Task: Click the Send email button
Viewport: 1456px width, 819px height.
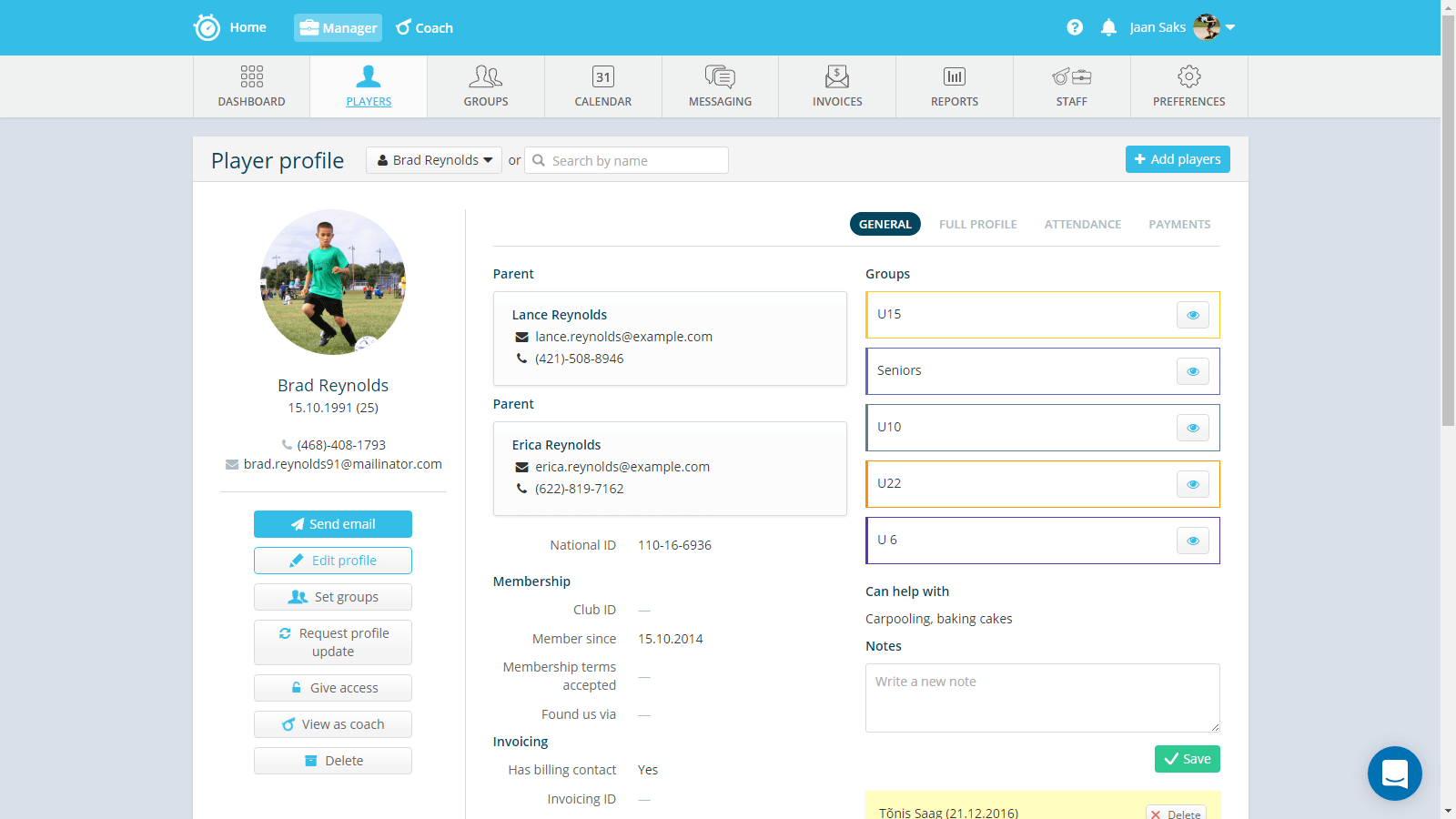Action: coord(333,524)
